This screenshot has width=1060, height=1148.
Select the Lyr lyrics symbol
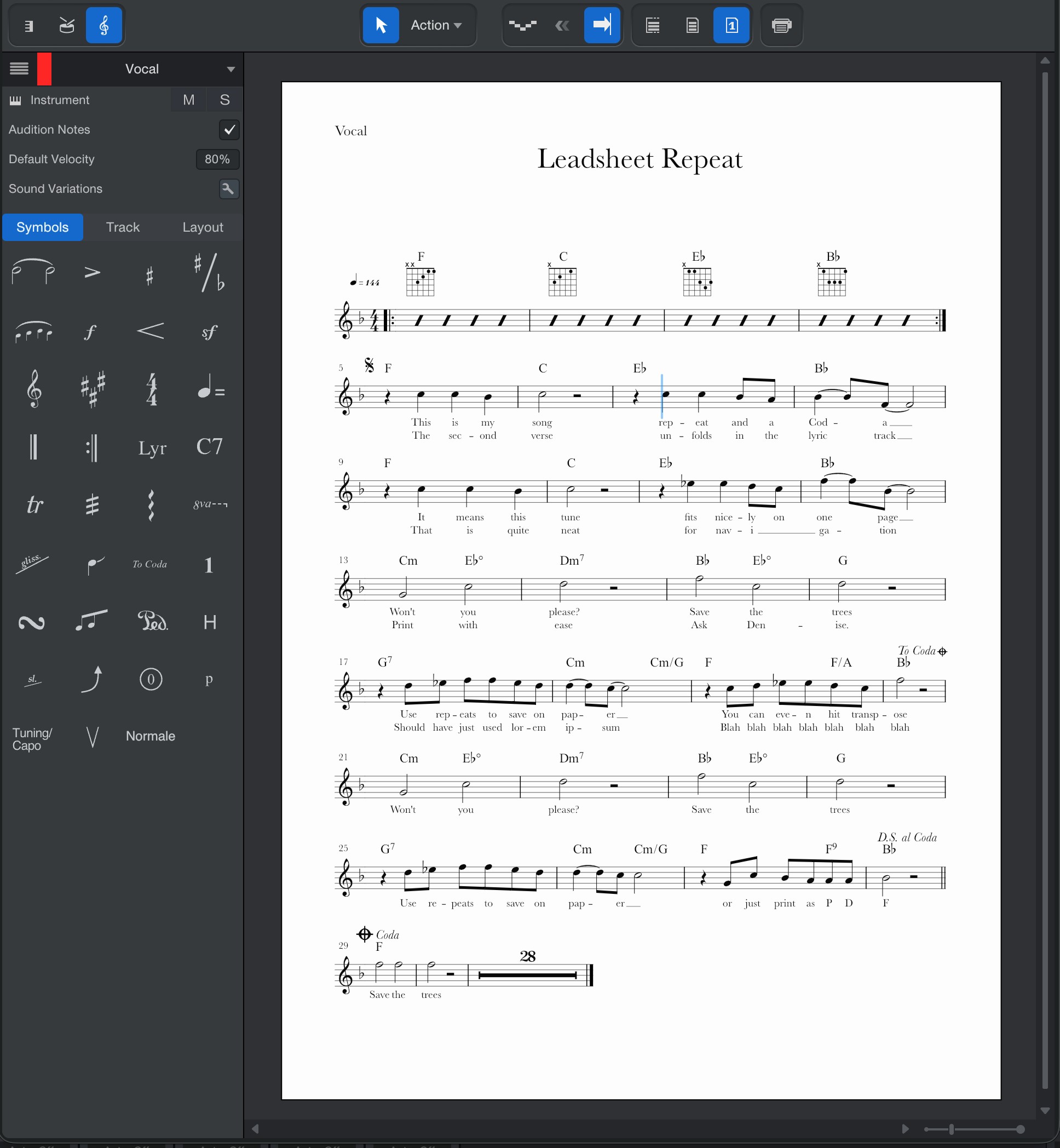[152, 448]
